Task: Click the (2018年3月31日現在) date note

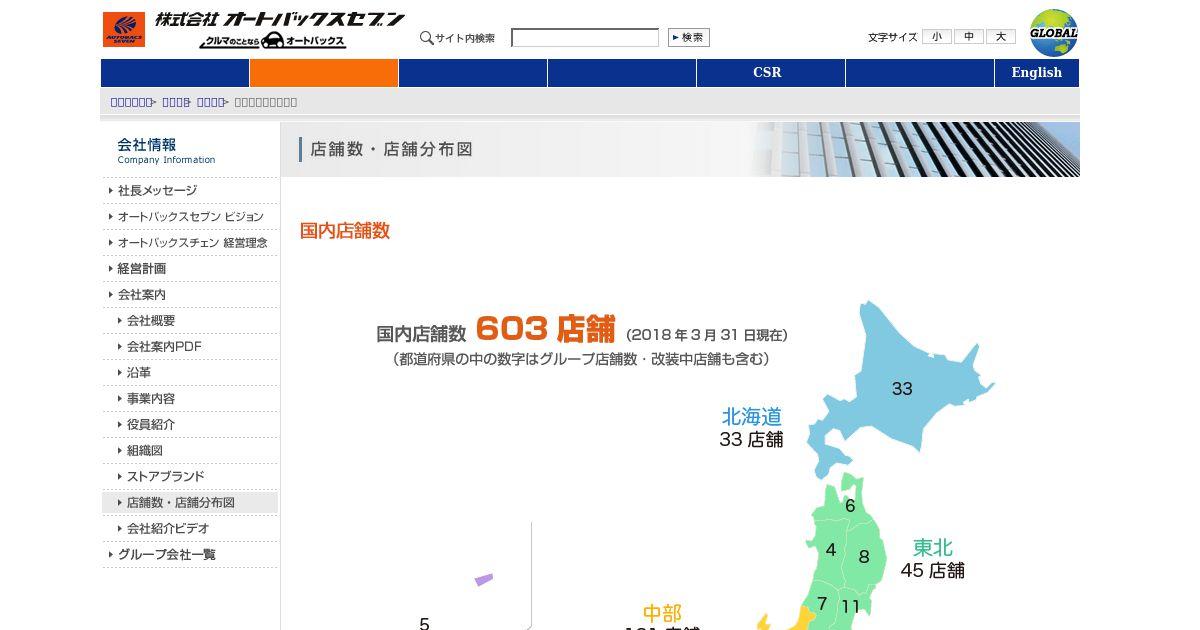Action: pyautogui.click(x=706, y=335)
